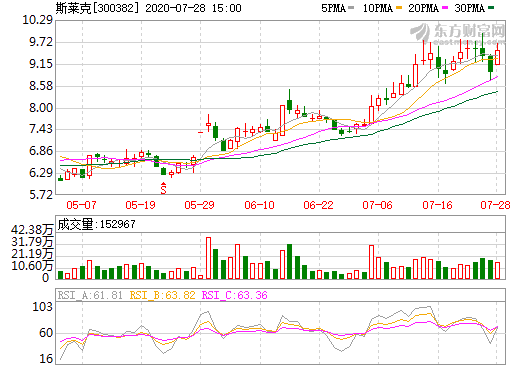Click date axis label 06-22

click(318, 205)
